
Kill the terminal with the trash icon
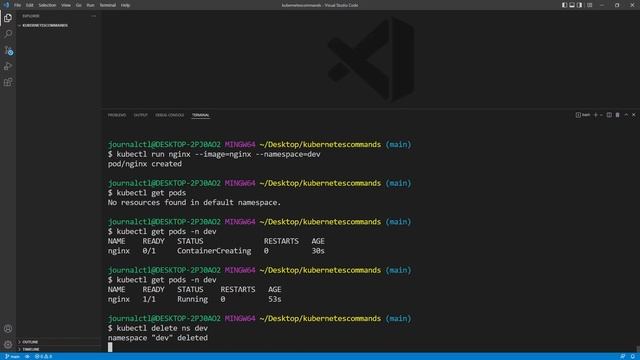618,115
